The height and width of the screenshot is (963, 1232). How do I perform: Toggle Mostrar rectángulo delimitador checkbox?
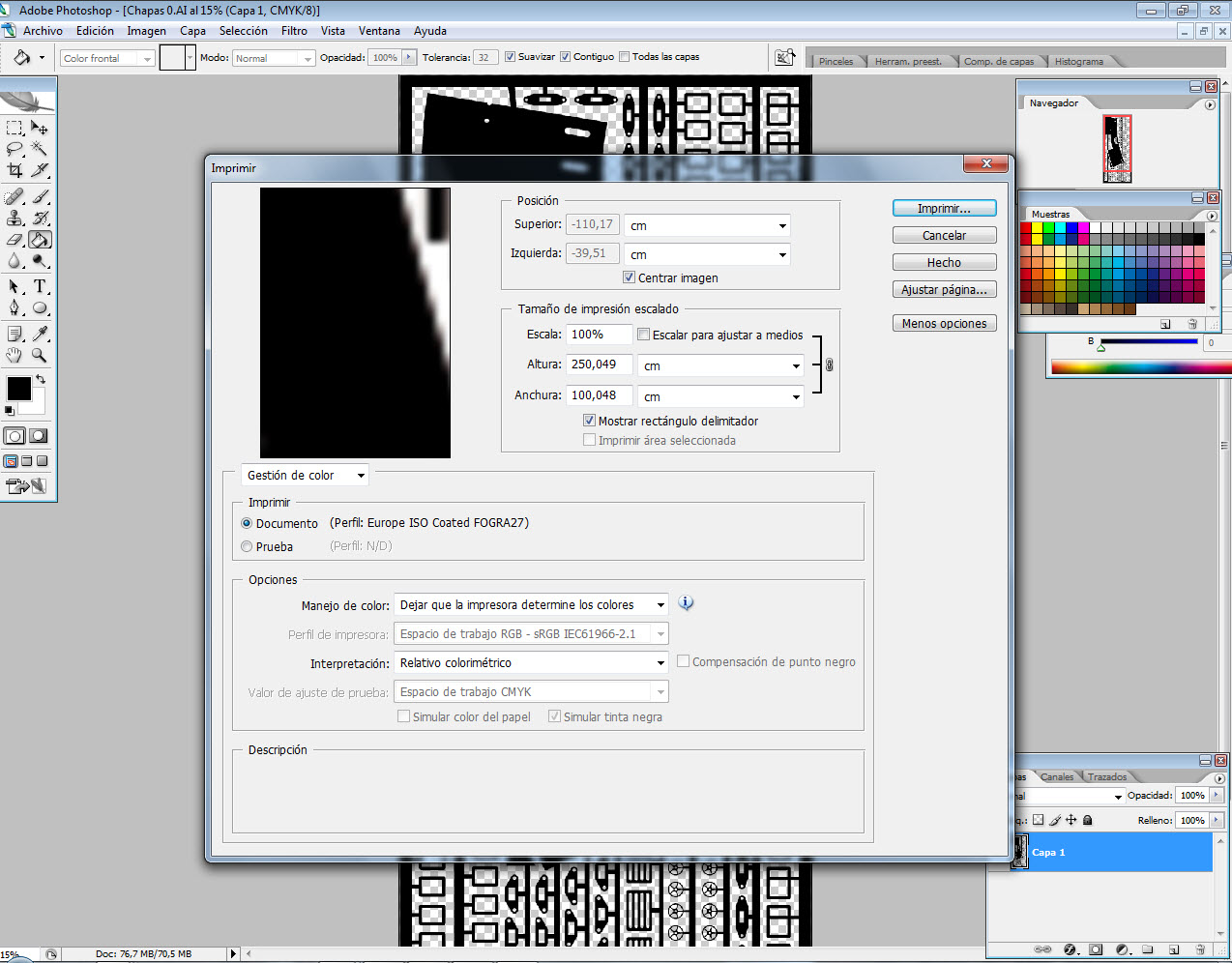(589, 421)
